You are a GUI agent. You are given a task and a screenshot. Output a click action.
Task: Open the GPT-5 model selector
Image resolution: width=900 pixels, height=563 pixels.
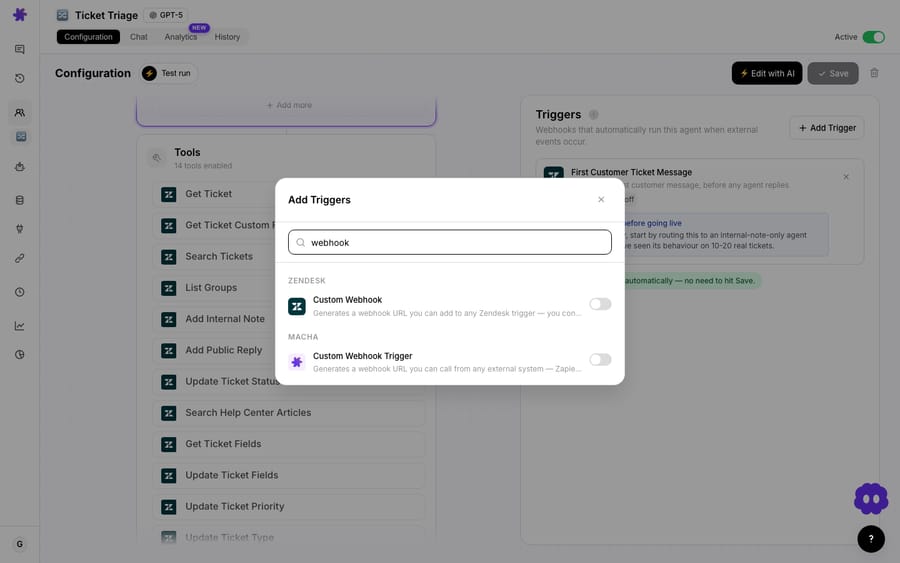tap(166, 15)
